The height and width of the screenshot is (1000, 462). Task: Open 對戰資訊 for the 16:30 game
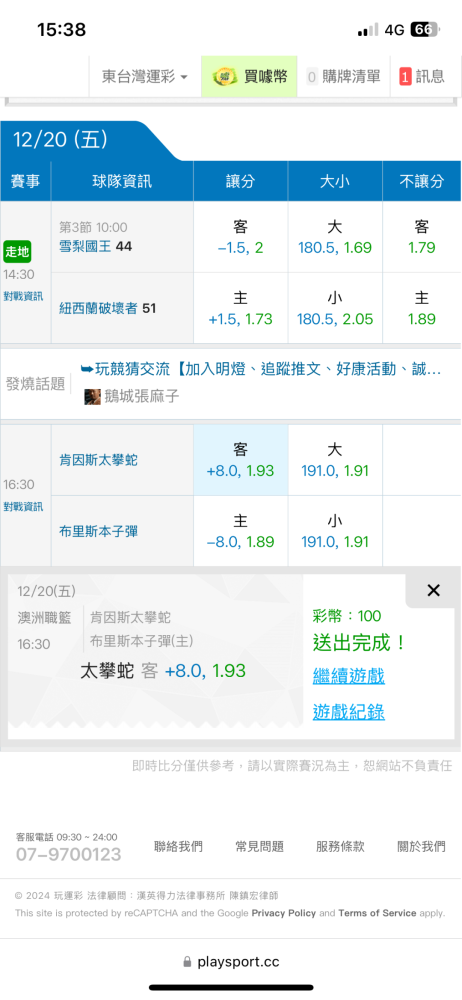coord(23,506)
